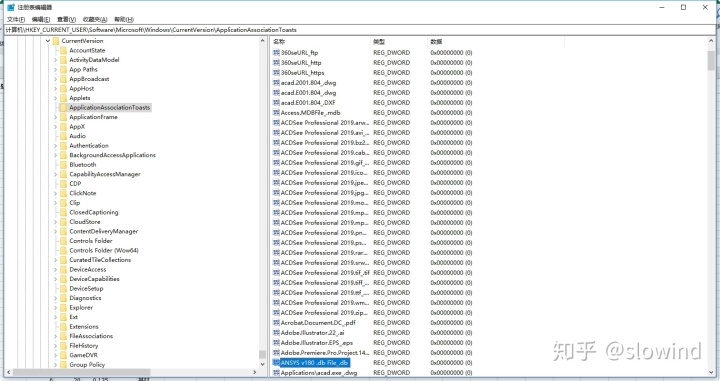Click the Authentication folder icon

coord(63,146)
